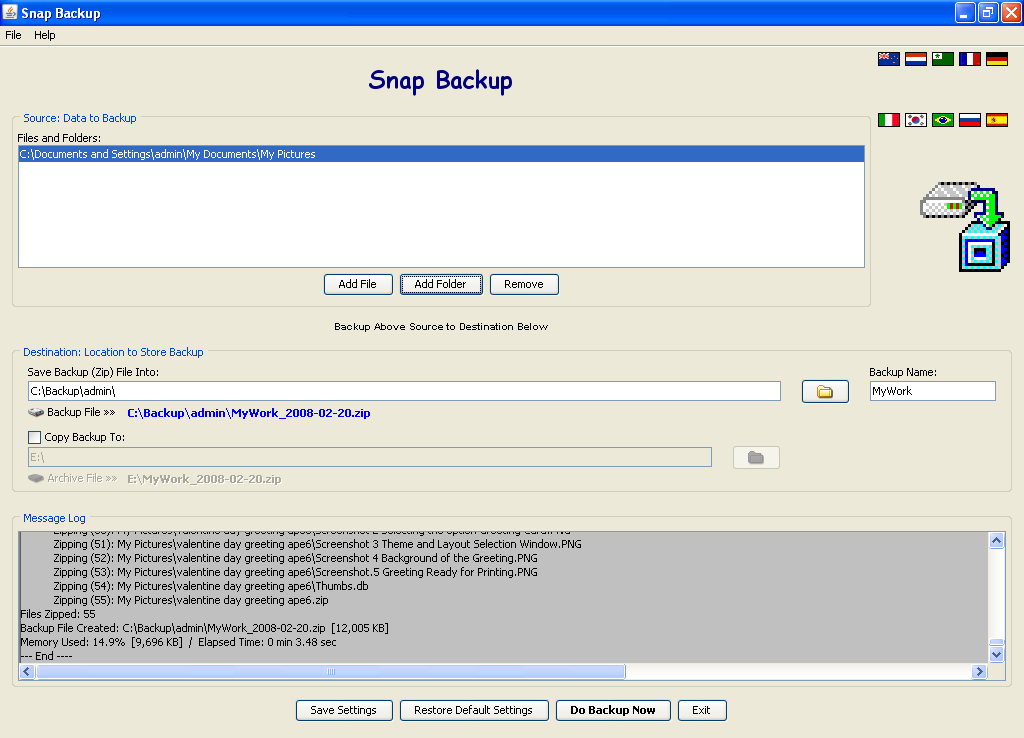Click the "Backup File Created" log line
This screenshot has width=1024, height=738.
(x=204, y=628)
